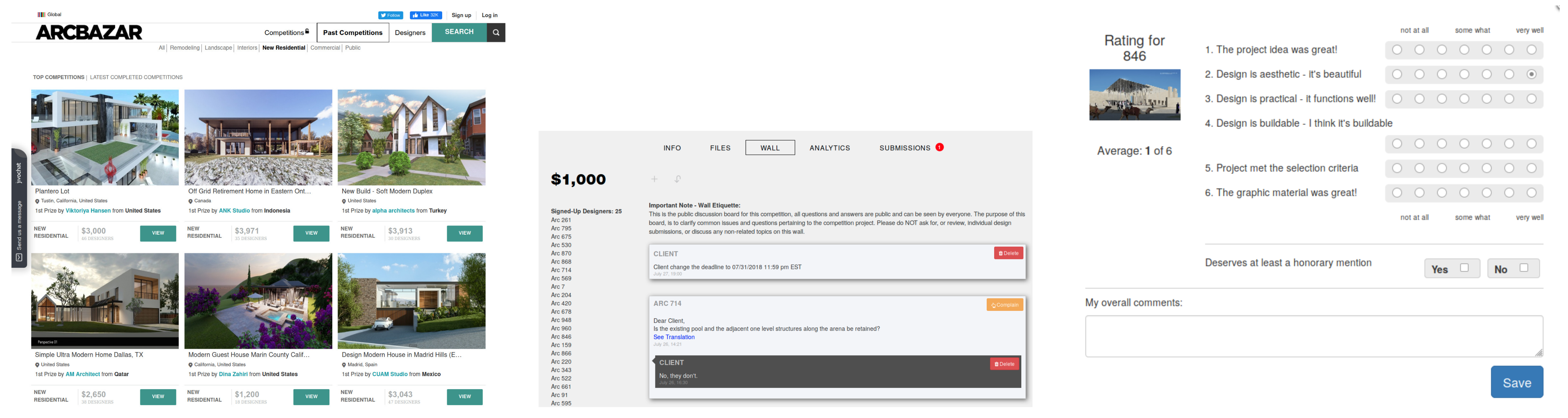Open the Past Competitions menu item

pyautogui.click(x=352, y=33)
